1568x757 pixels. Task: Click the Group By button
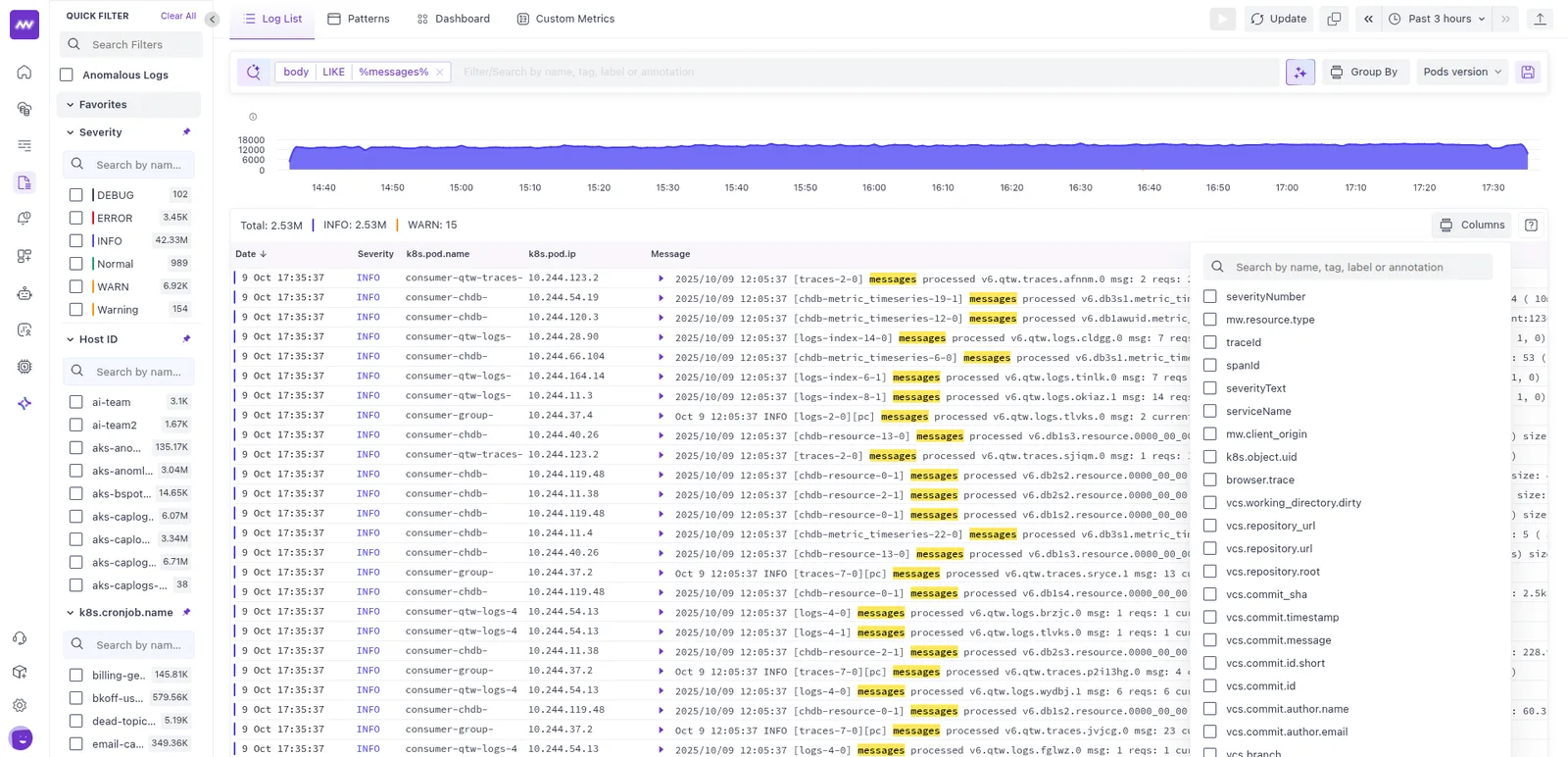[1364, 72]
